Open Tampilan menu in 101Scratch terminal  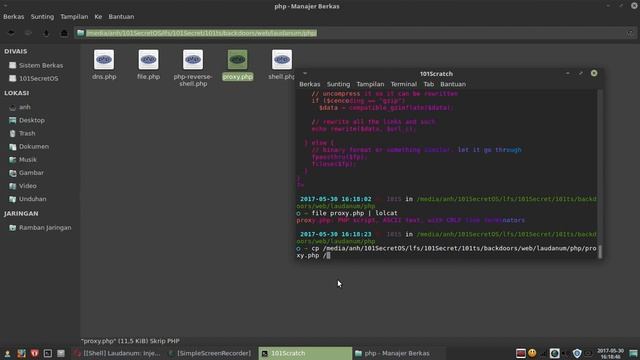370,84
